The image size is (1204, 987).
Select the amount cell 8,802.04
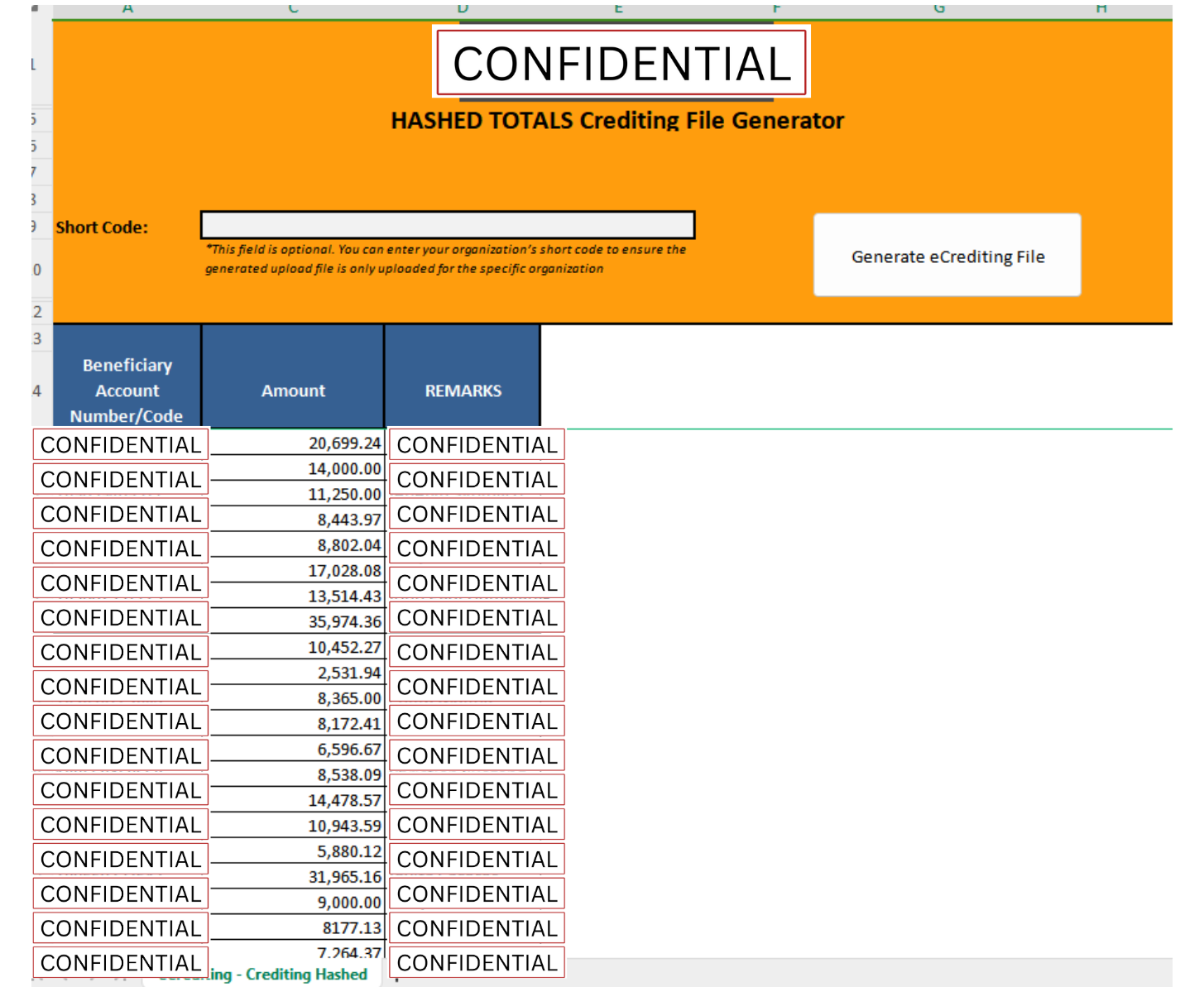[298, 545]
